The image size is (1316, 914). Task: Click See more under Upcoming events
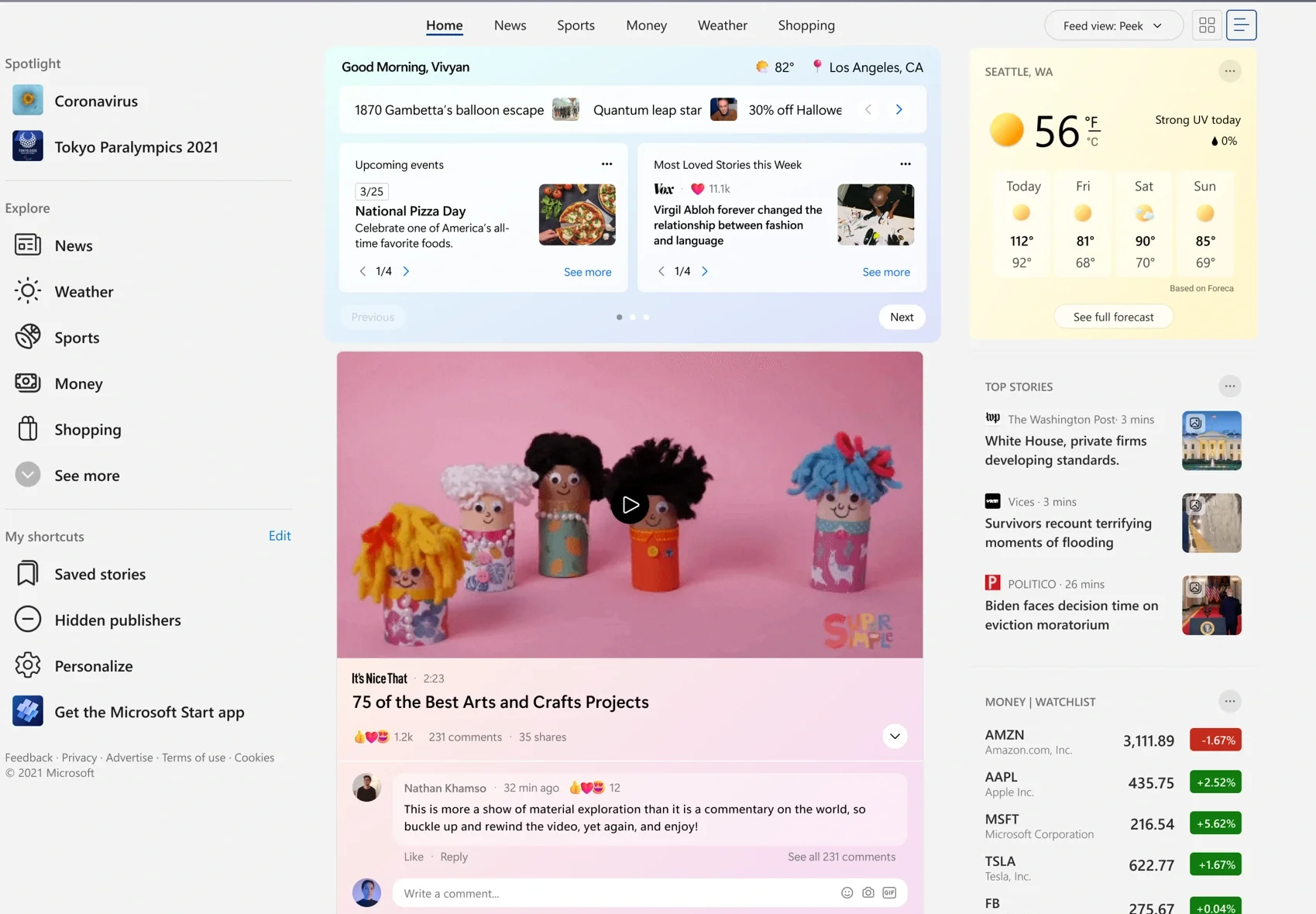(x=587, y=272)
